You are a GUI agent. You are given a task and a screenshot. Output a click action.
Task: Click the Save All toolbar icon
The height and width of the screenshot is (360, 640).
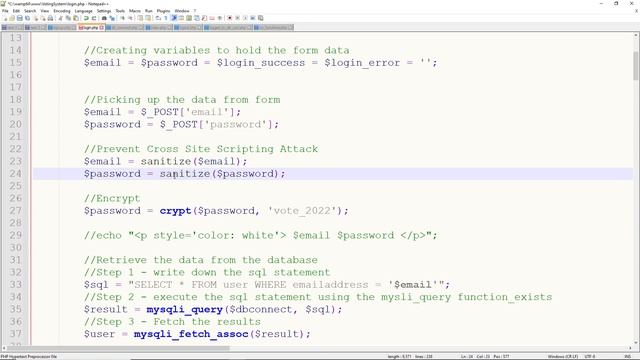click(27, 18)
